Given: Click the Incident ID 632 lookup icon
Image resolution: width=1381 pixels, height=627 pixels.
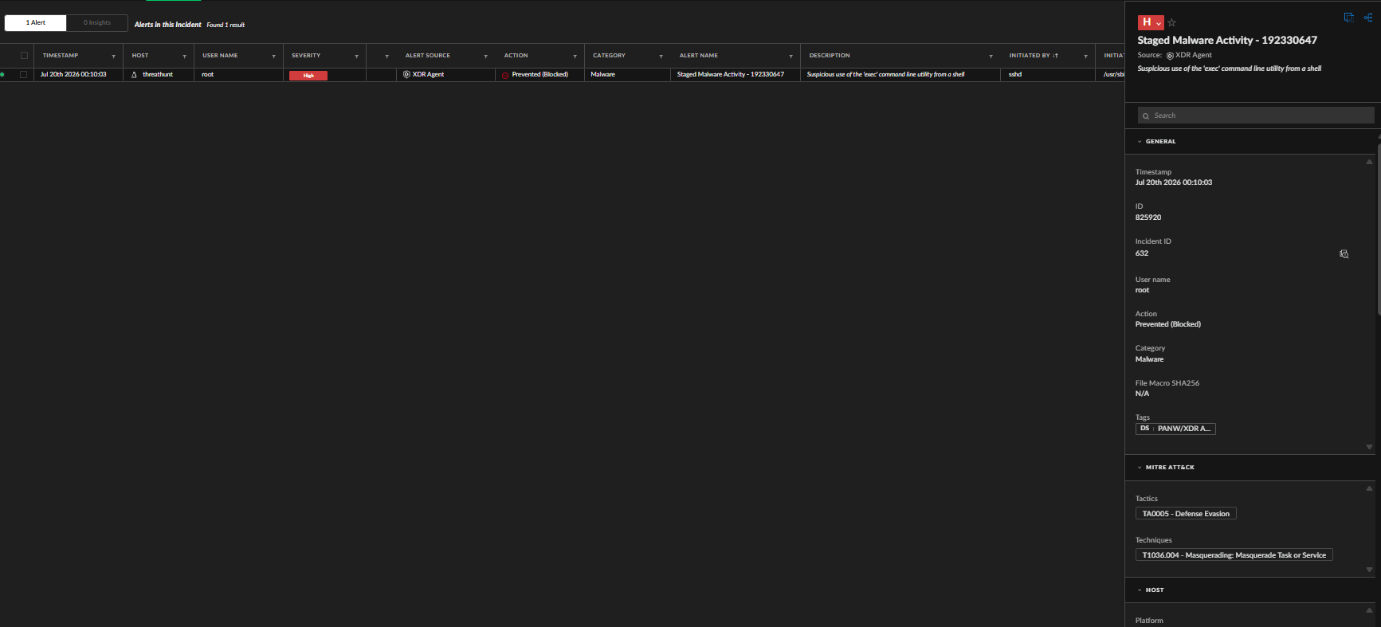Looking at the screenshot, I should click(1344, 254).
